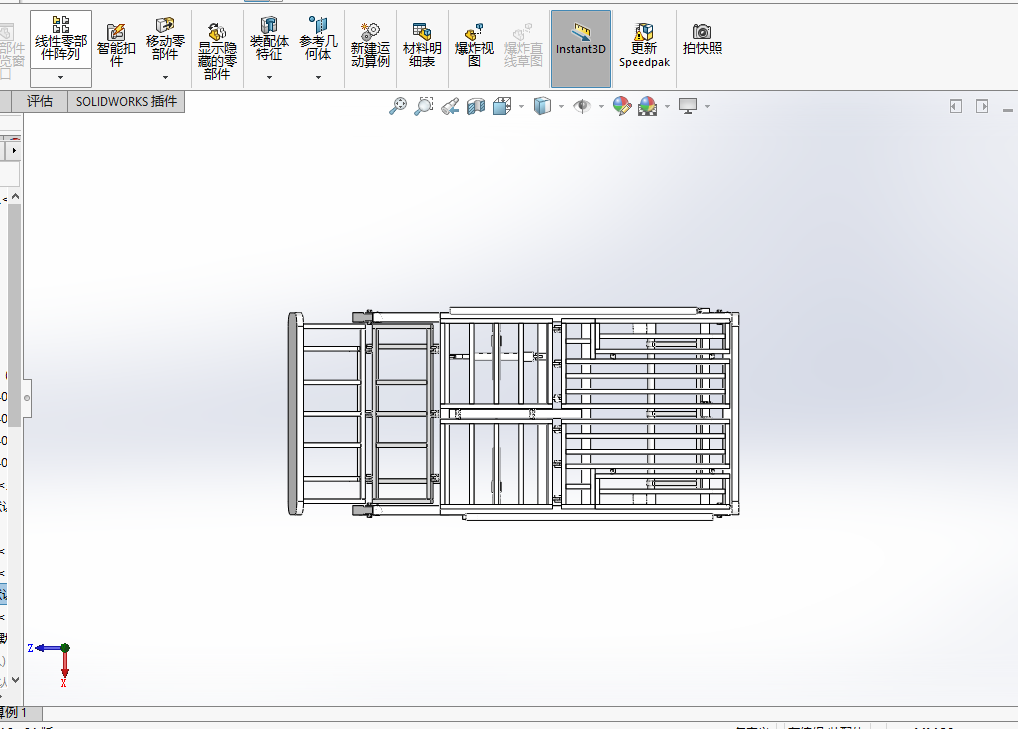Click the Exploded View (爆炸视图) tool
Screen dimensions: 1018x729
coord(474,45)
